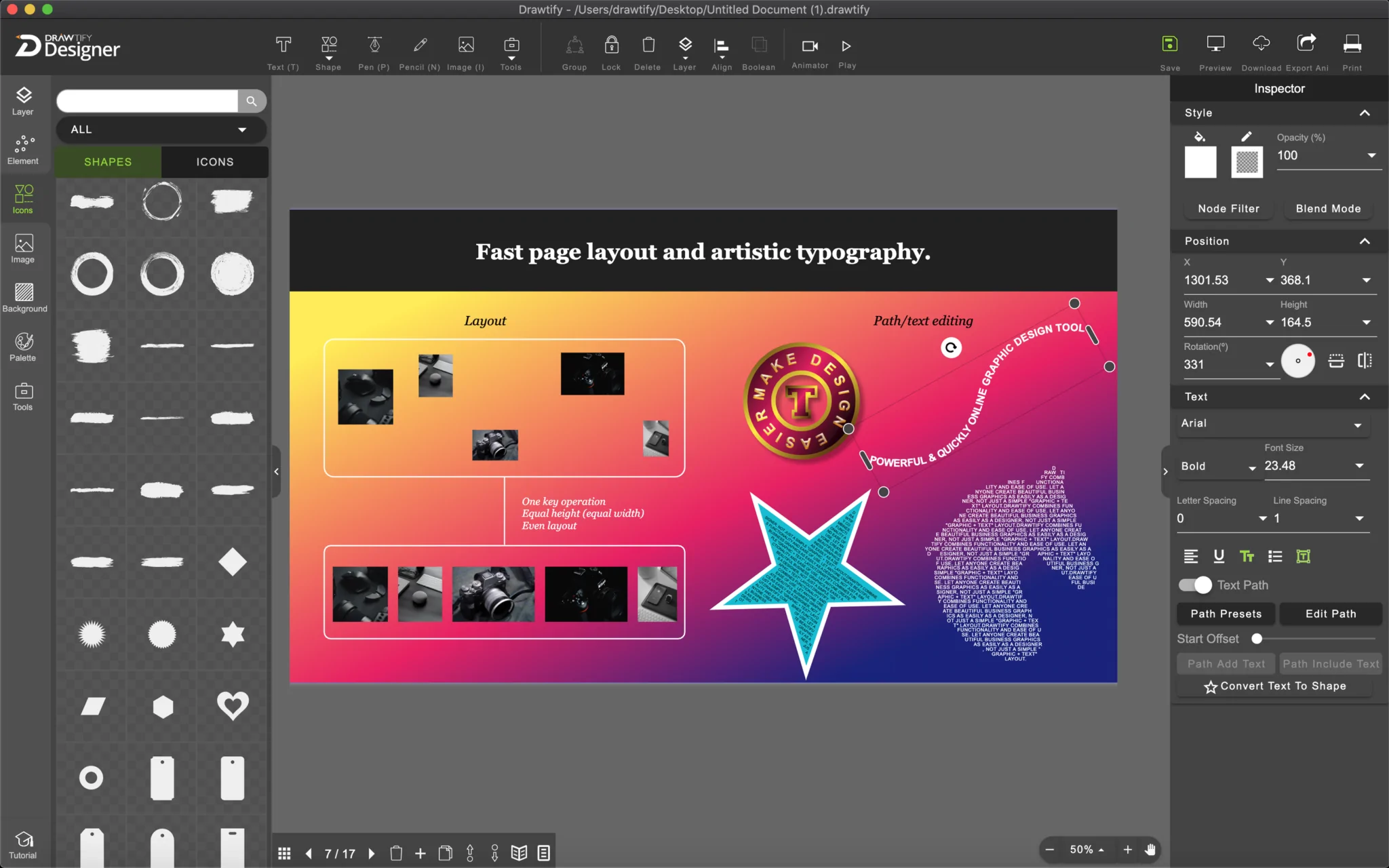The height and width of the screenshot is (868, 1389).
Task: Switch to the SHAPES tab in shapes panel
Action: coord(108,162)
